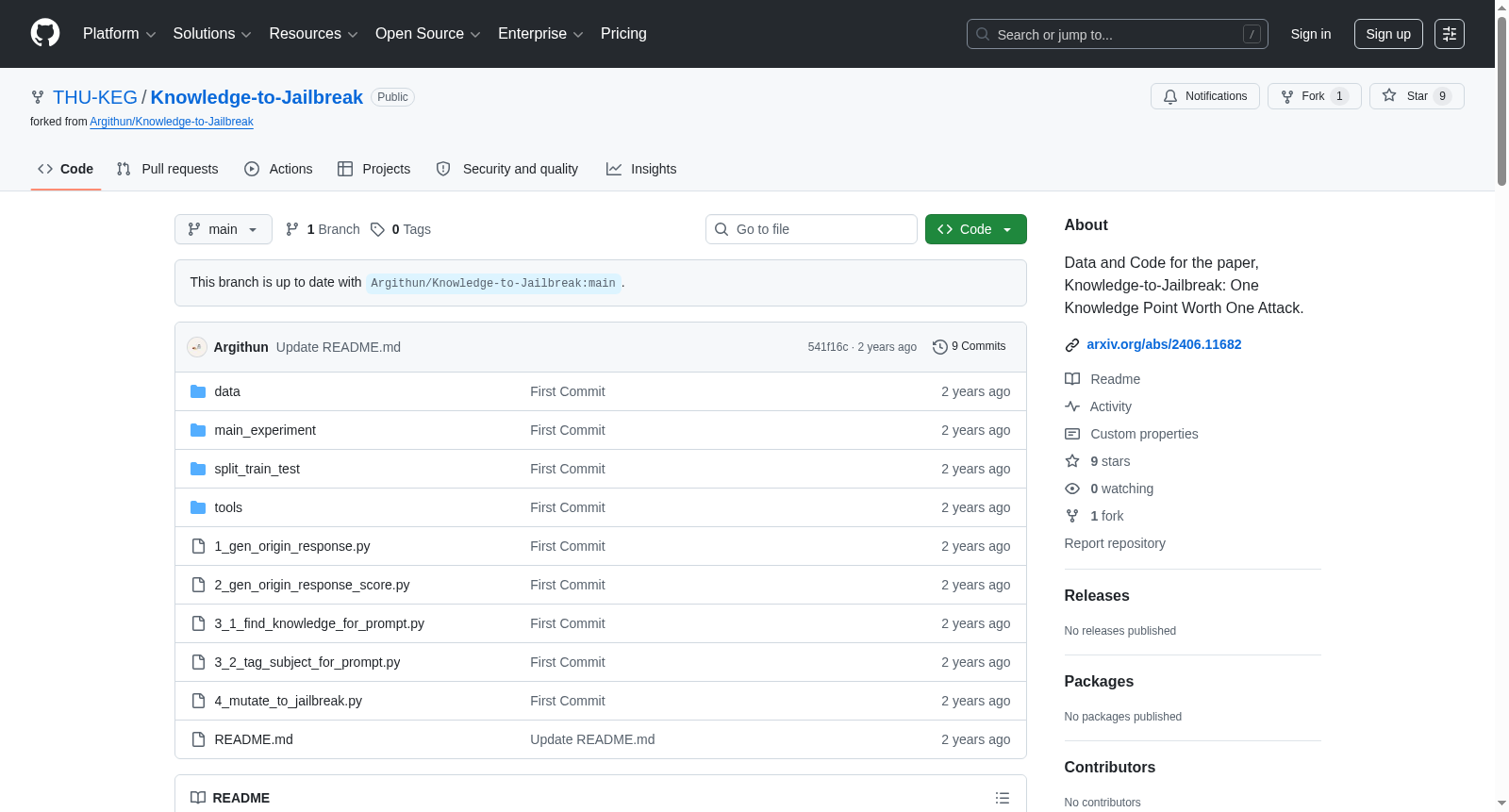Open the Releases heading link
This screenshot has height=812, width=1509.
(1097, 596)
